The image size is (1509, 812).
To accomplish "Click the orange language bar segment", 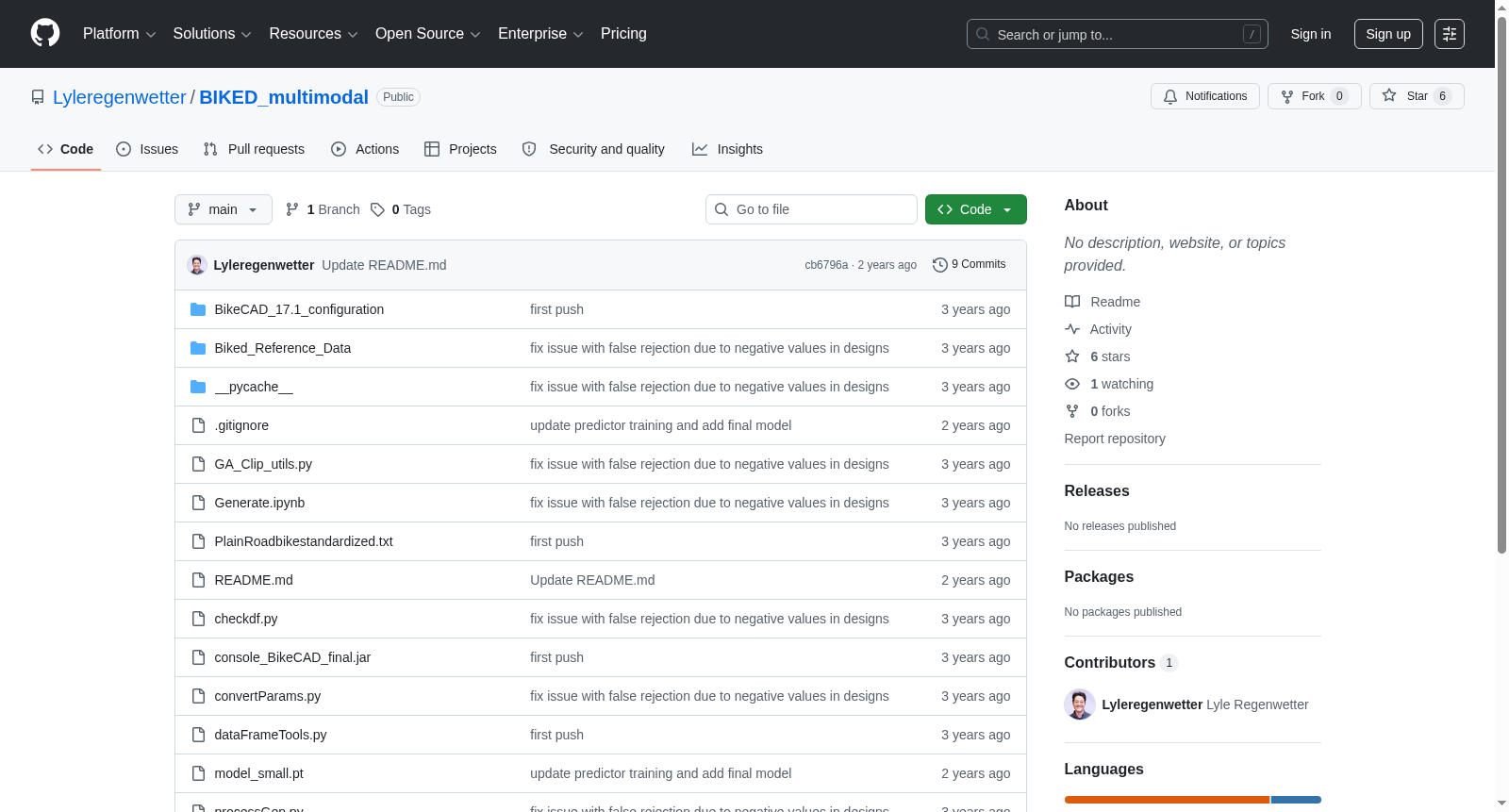I will [1167, 800].
